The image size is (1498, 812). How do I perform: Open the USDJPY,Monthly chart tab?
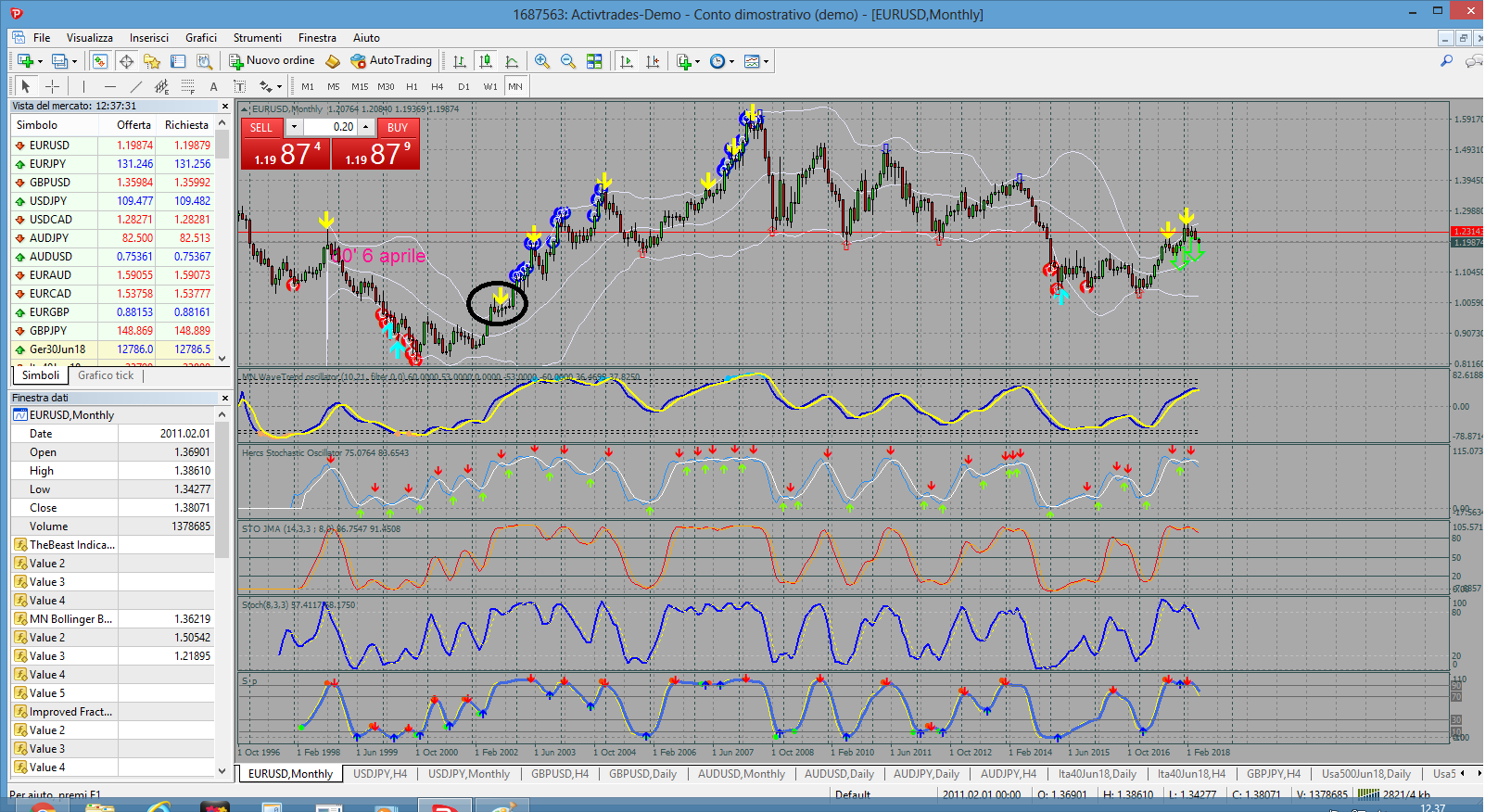[469, 774]
